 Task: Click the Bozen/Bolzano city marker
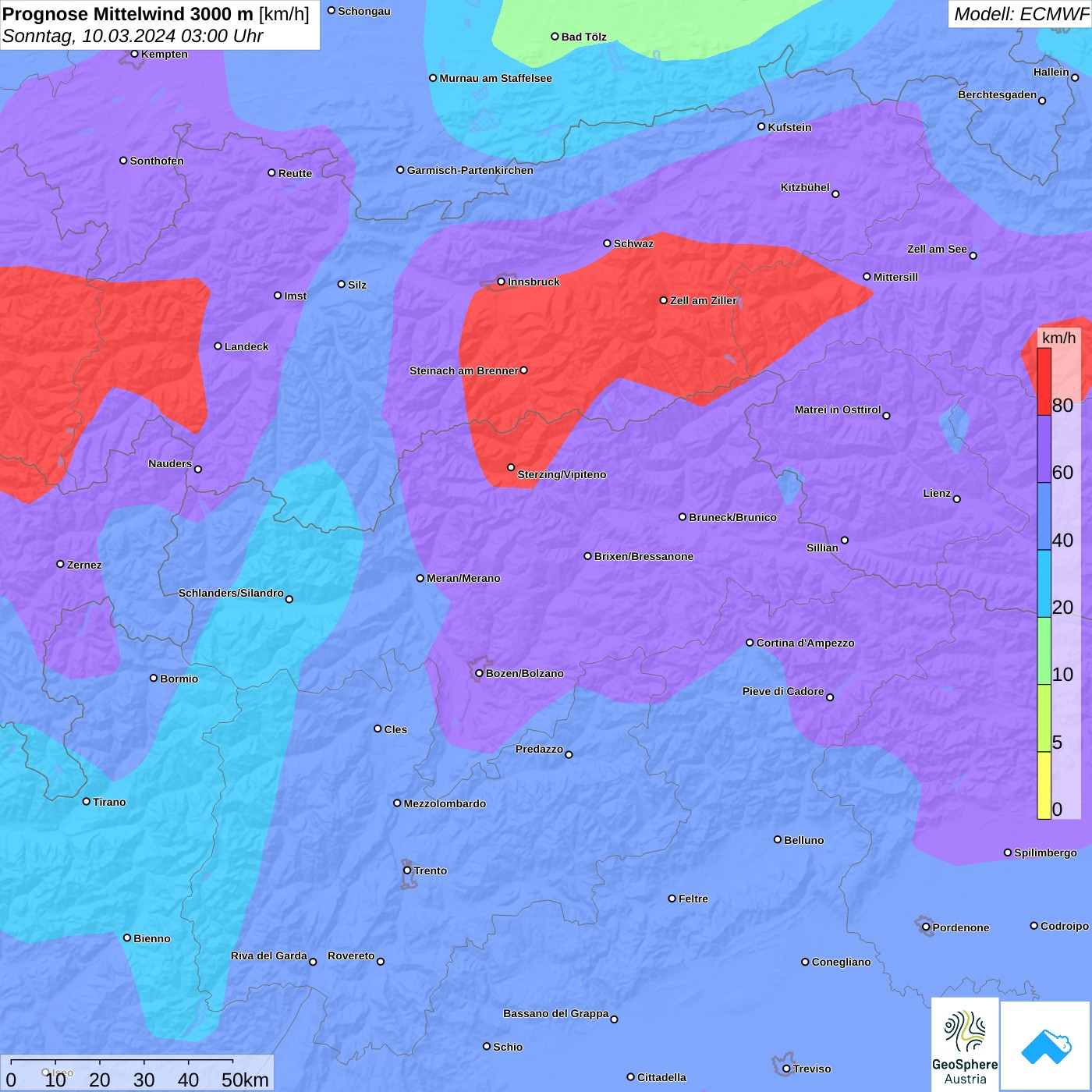(x=480, y=673)
